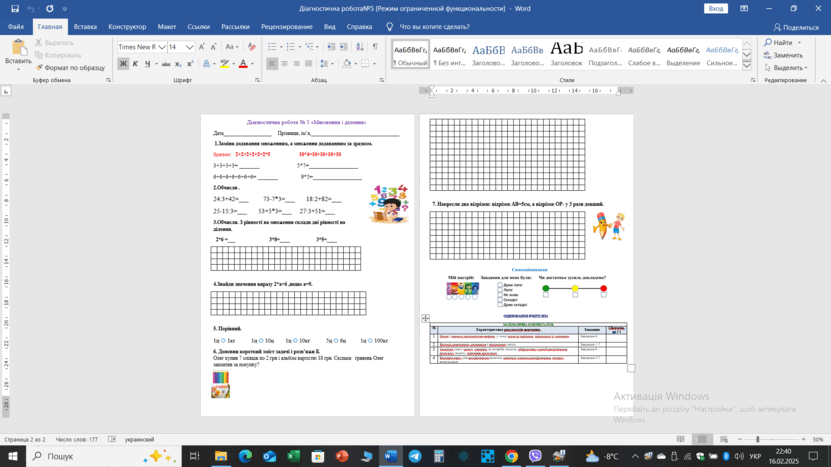The image size is (831, 467).
Task: Click the Undo arrow in quick access toolbar
Action: pos(31,8)
